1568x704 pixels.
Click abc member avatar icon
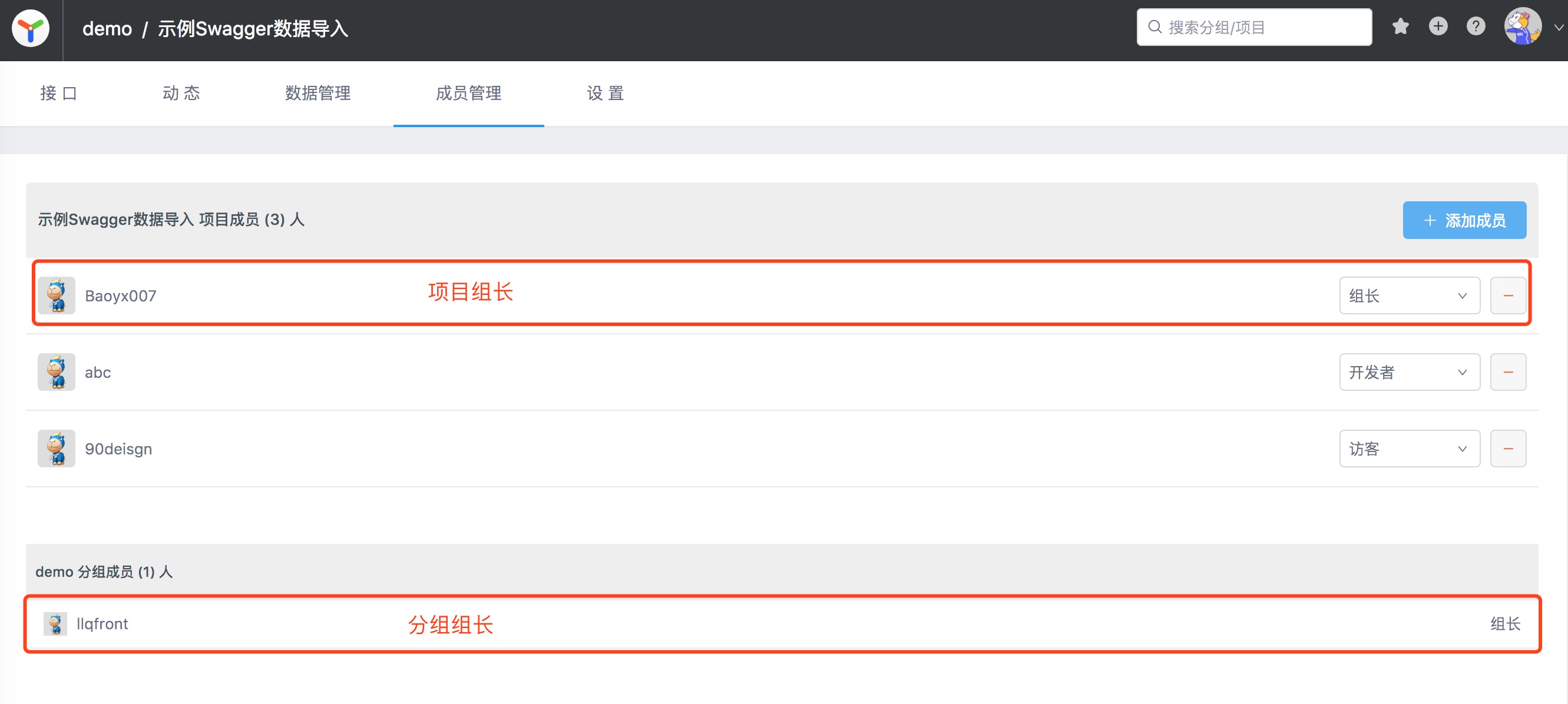pos(56,371)
